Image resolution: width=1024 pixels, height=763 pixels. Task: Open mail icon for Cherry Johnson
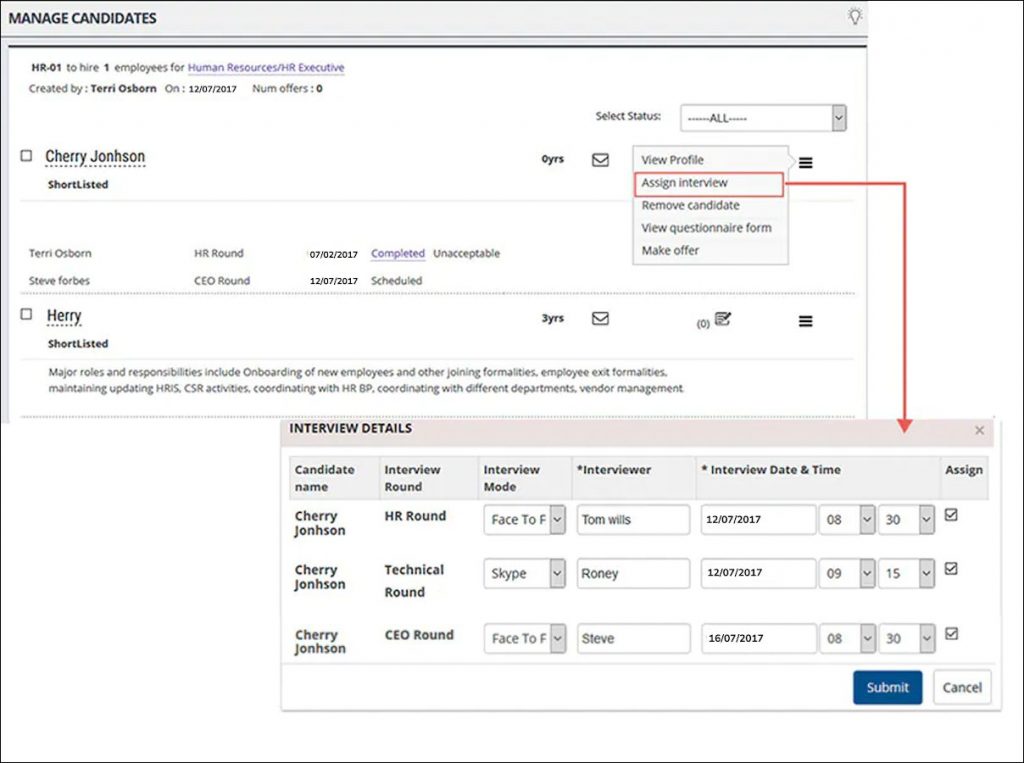[x=600, y=160]
